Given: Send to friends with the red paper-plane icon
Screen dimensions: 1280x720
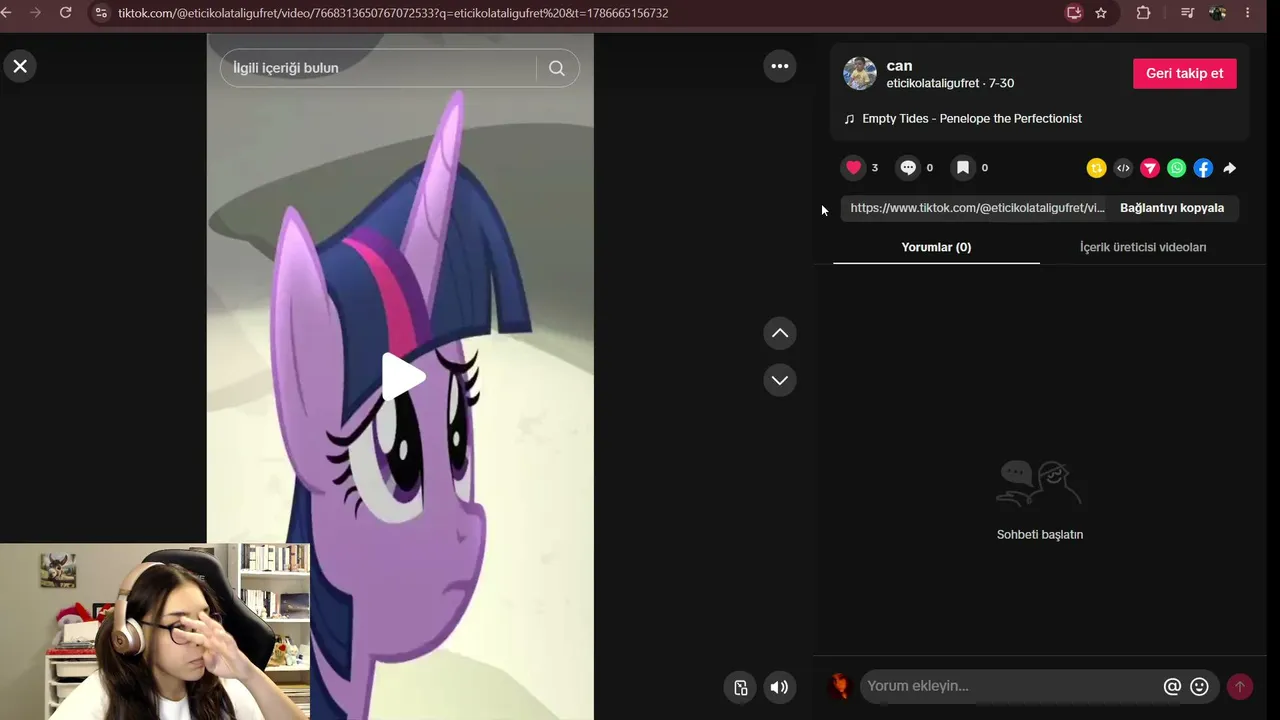Looking at the screenshot, I should pos(1150,168).
